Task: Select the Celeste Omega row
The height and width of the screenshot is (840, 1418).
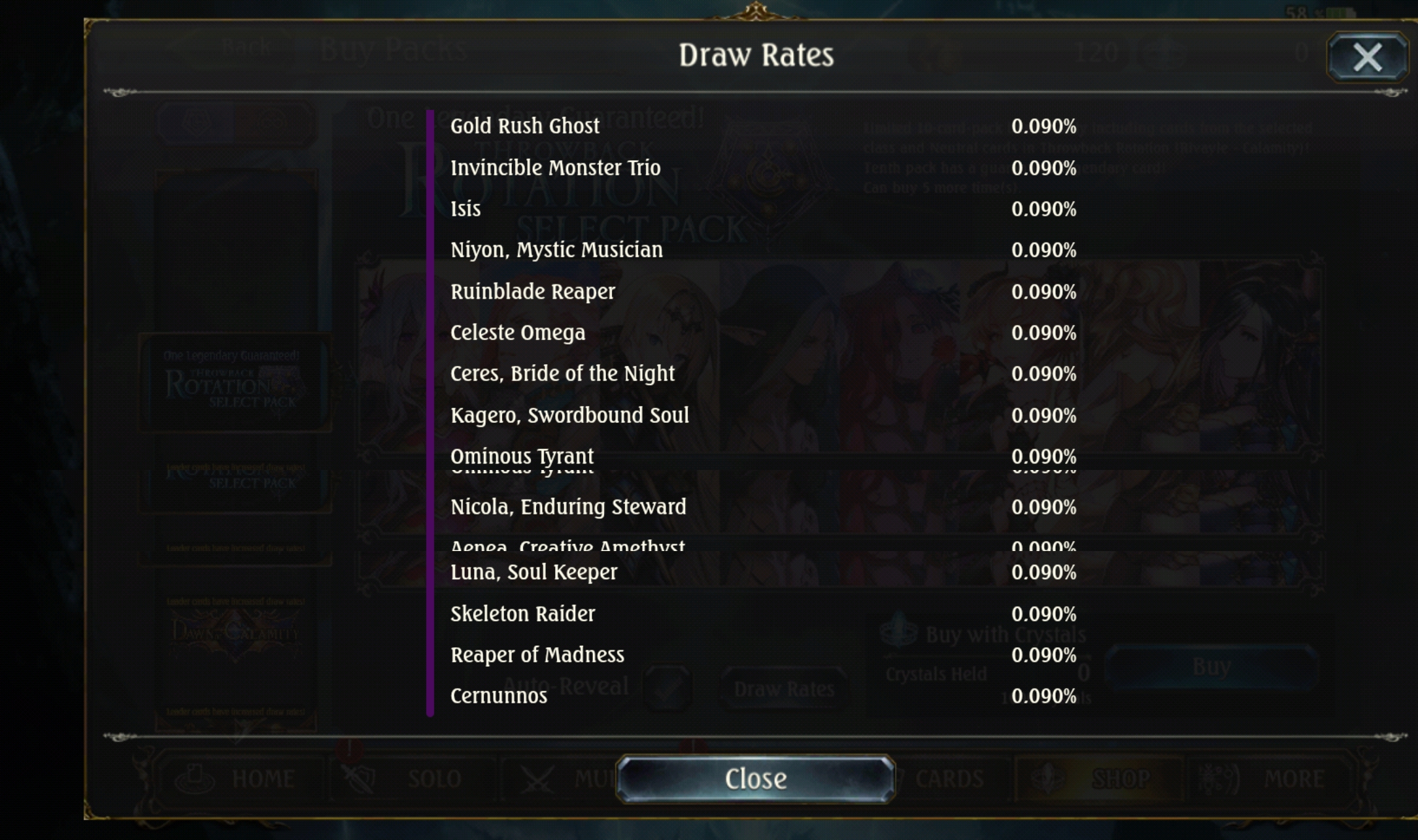Action: coord(763,333)
